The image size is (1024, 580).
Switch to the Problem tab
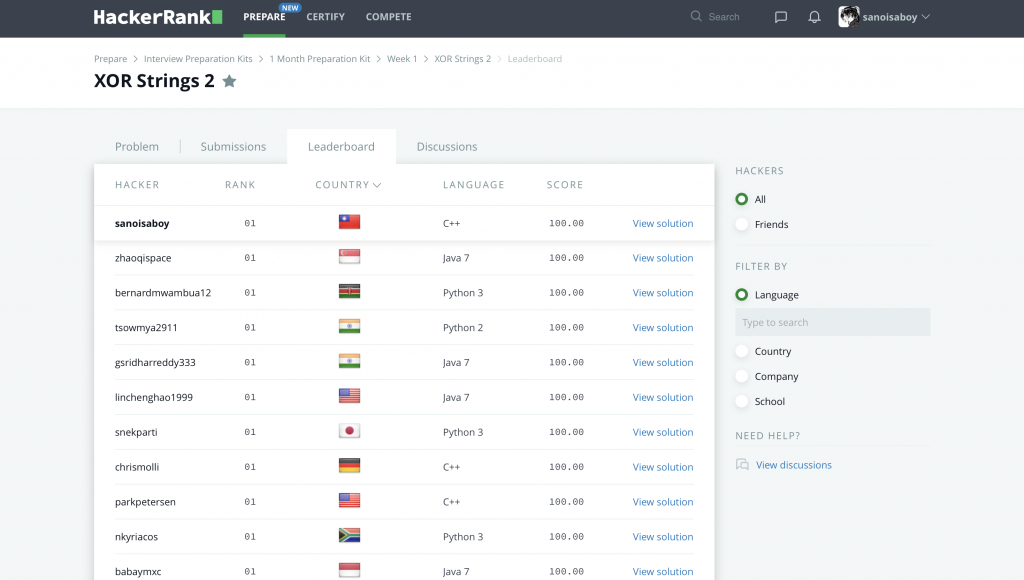coord(136,146)
